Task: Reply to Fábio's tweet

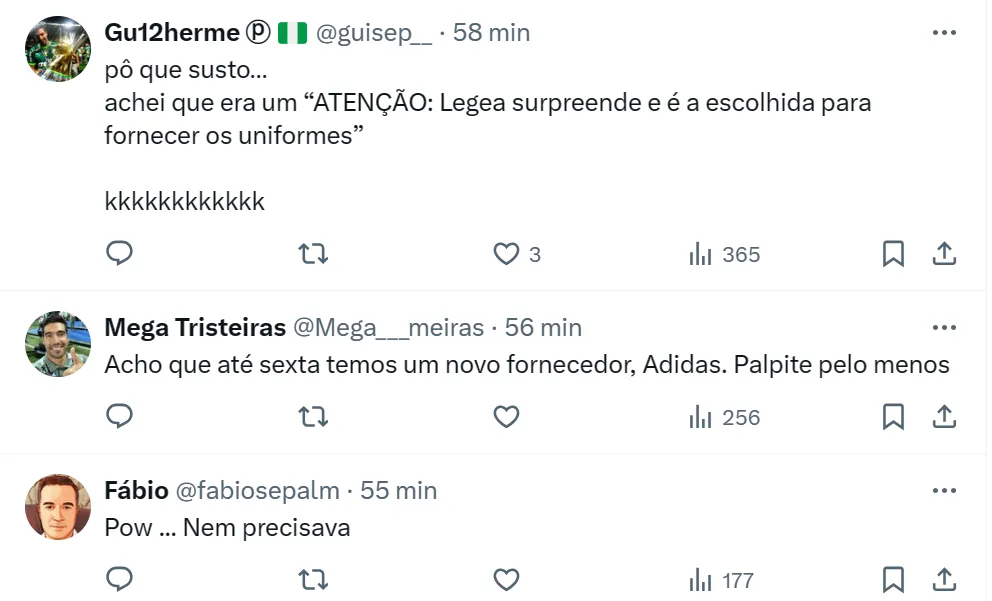Action: coord(120,579)
